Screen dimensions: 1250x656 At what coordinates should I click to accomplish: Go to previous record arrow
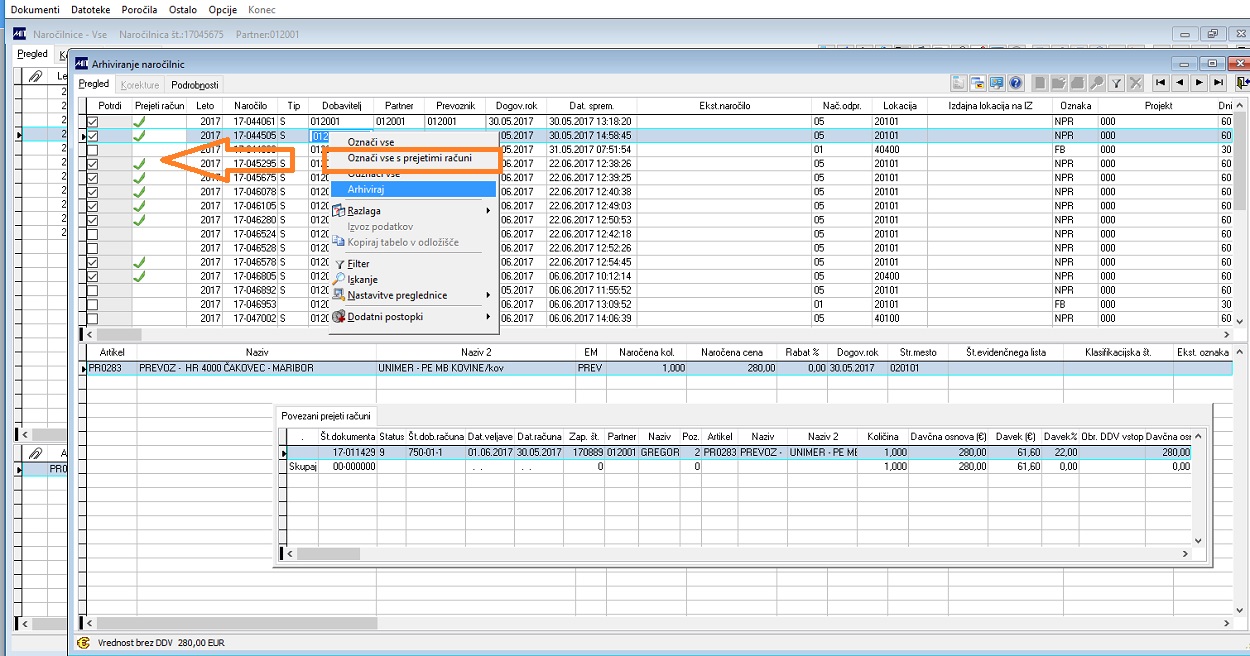coord(1180,83)
